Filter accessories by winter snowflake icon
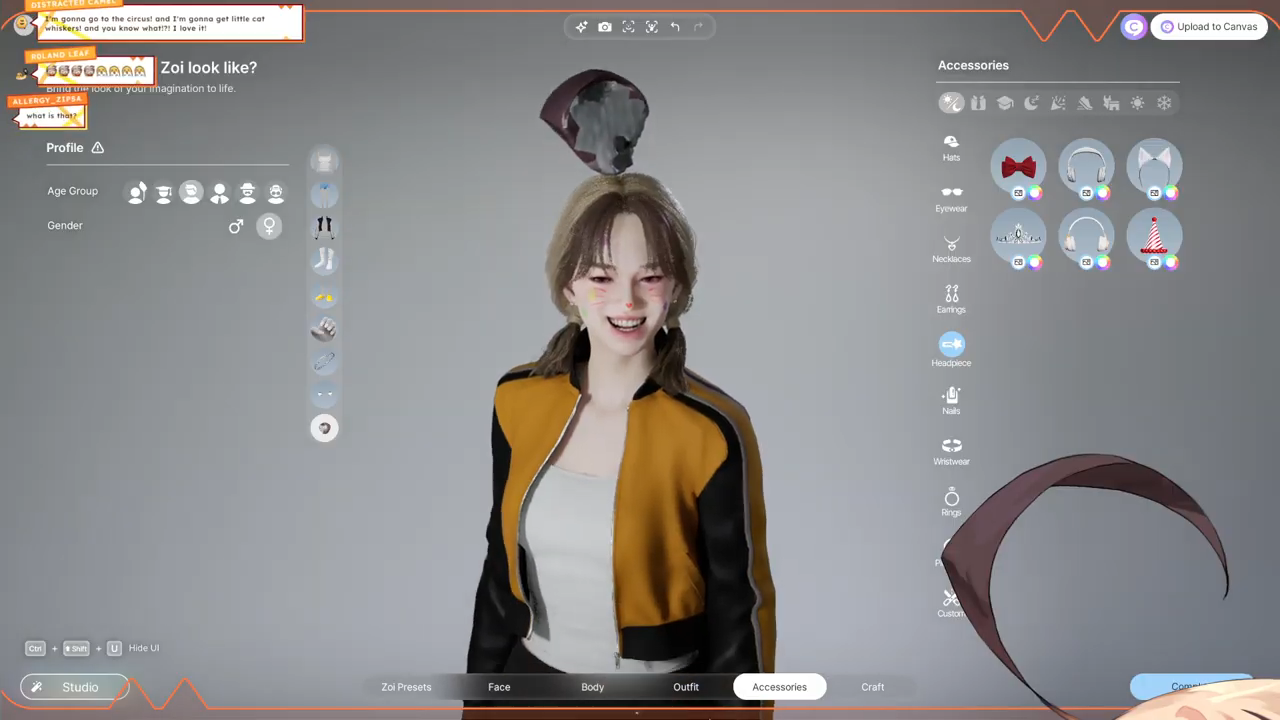The height and width of the screenshot is (720, 1280). point(1164,103)
